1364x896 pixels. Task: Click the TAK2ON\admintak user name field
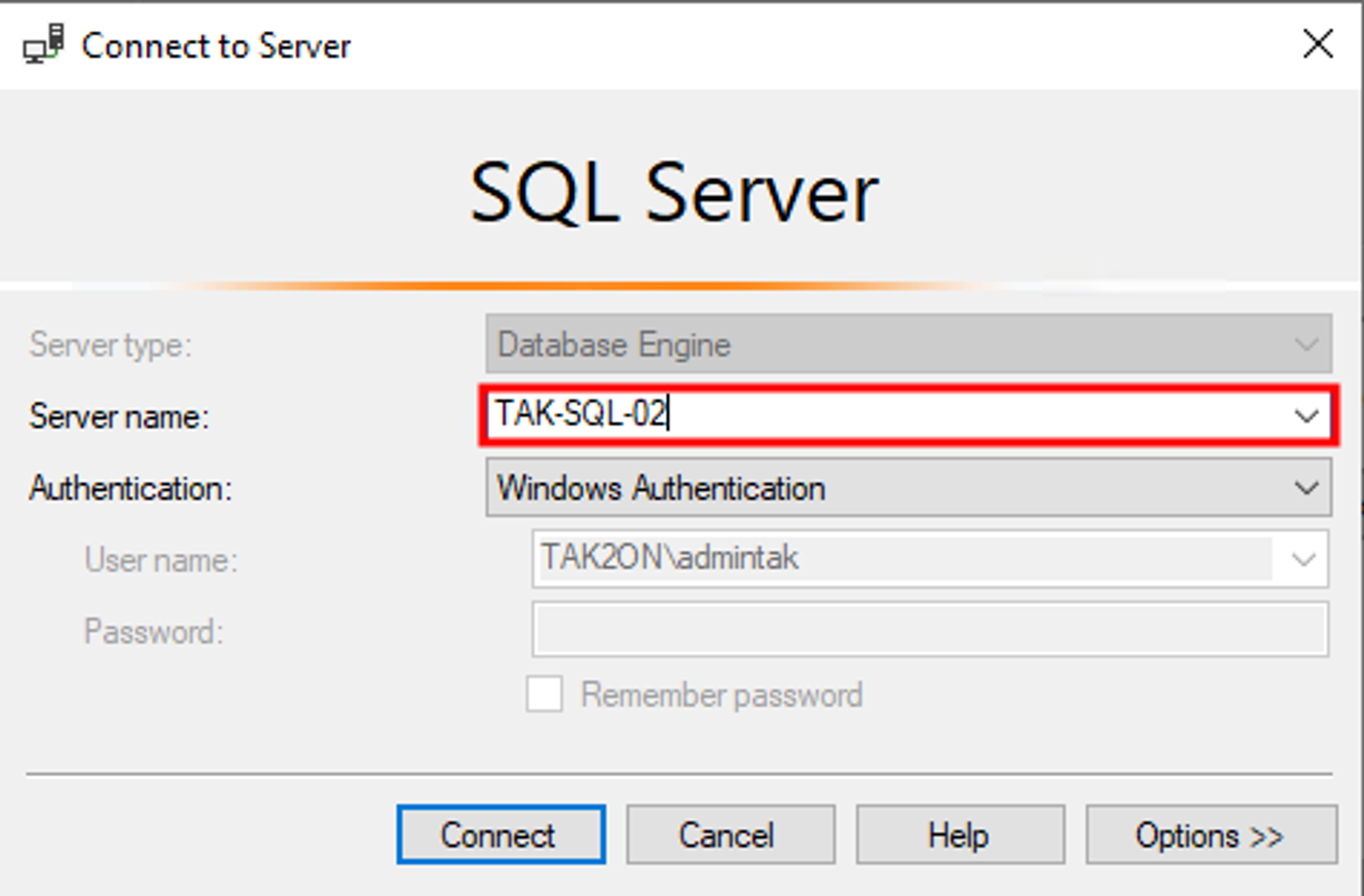[x=900, y=558]
